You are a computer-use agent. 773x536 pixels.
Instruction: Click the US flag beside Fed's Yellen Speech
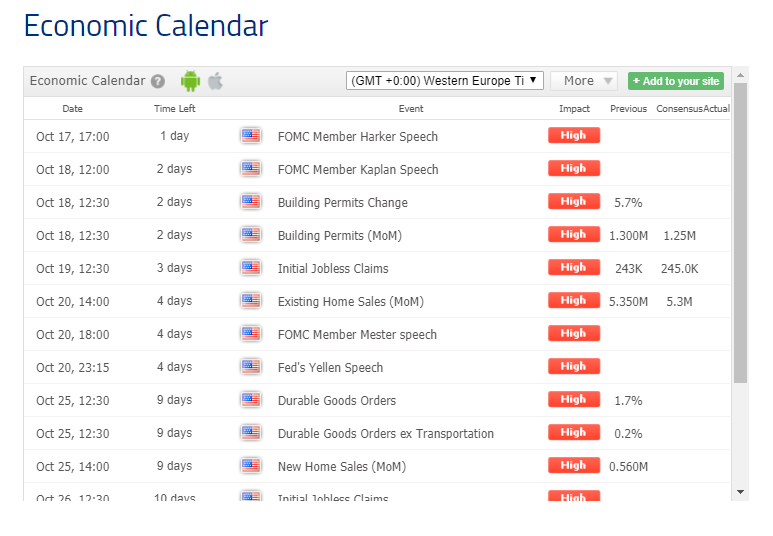250,367
